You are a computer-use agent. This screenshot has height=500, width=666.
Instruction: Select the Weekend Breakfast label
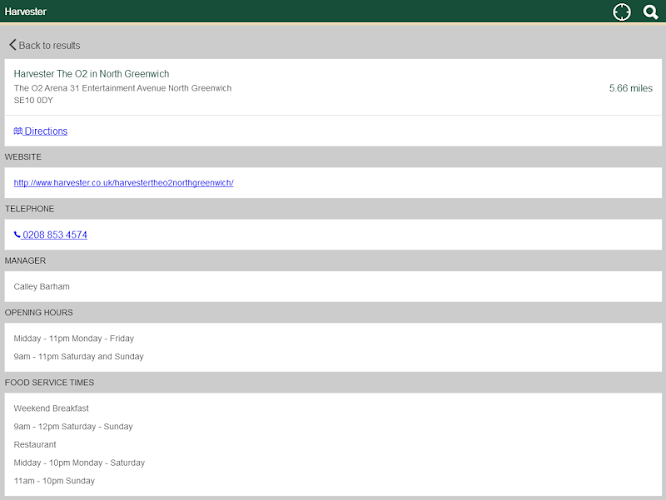coord(51,409)
